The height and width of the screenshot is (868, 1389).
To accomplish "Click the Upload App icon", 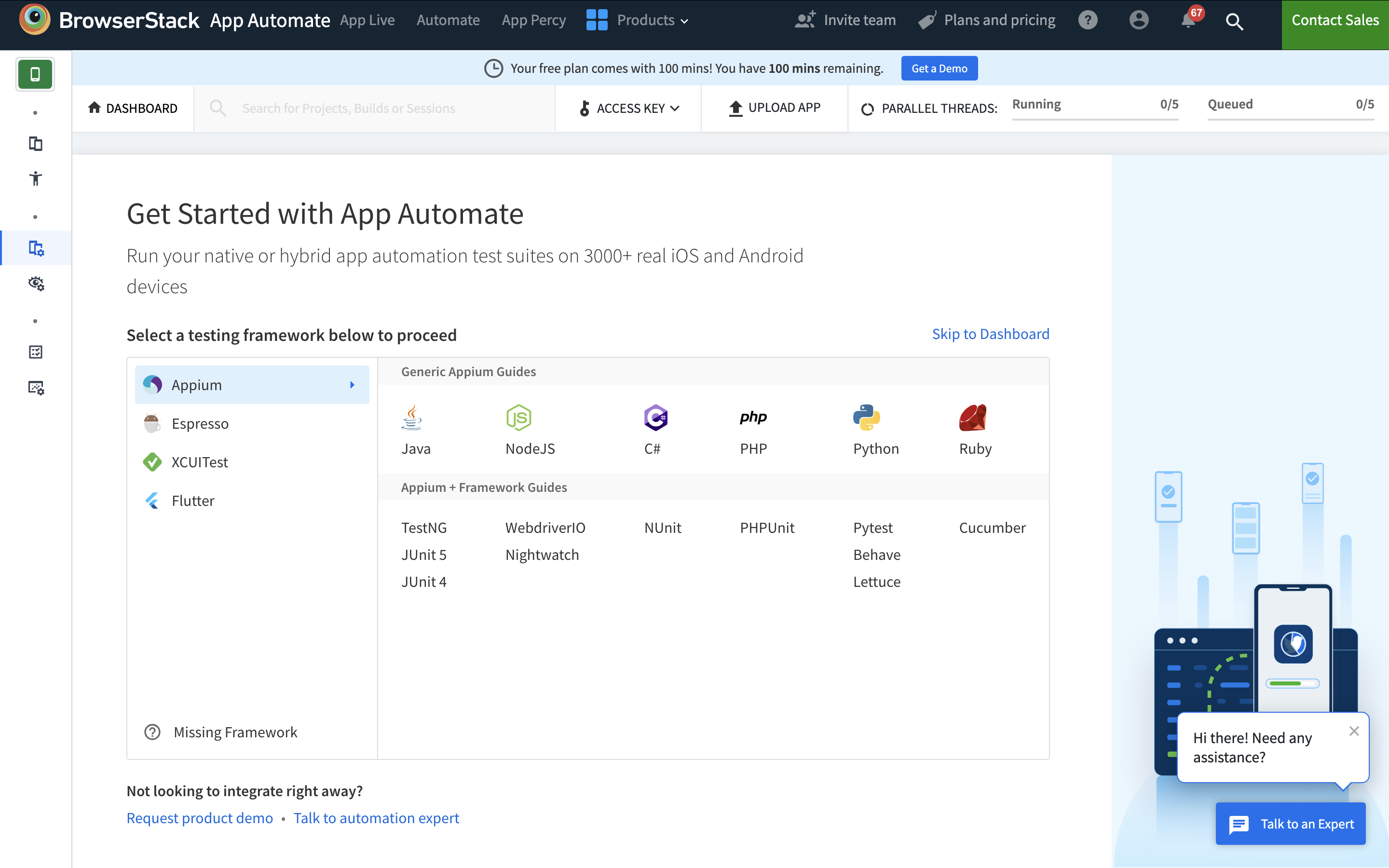I will 735,108.
